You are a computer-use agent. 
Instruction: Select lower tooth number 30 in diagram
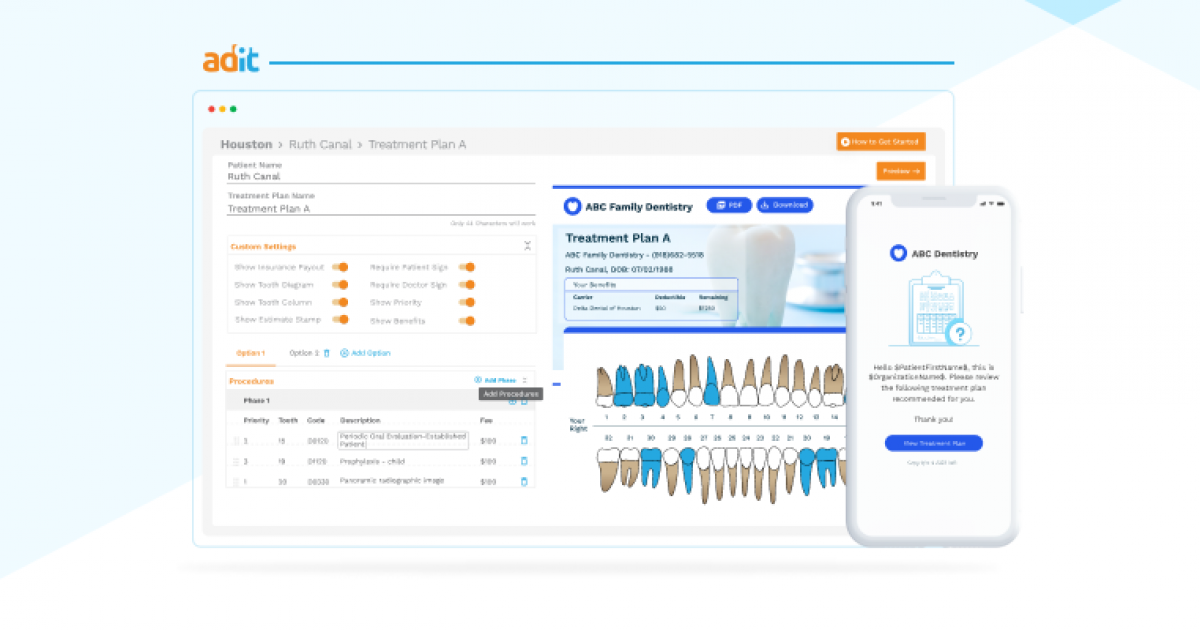(x=650, y=470)
